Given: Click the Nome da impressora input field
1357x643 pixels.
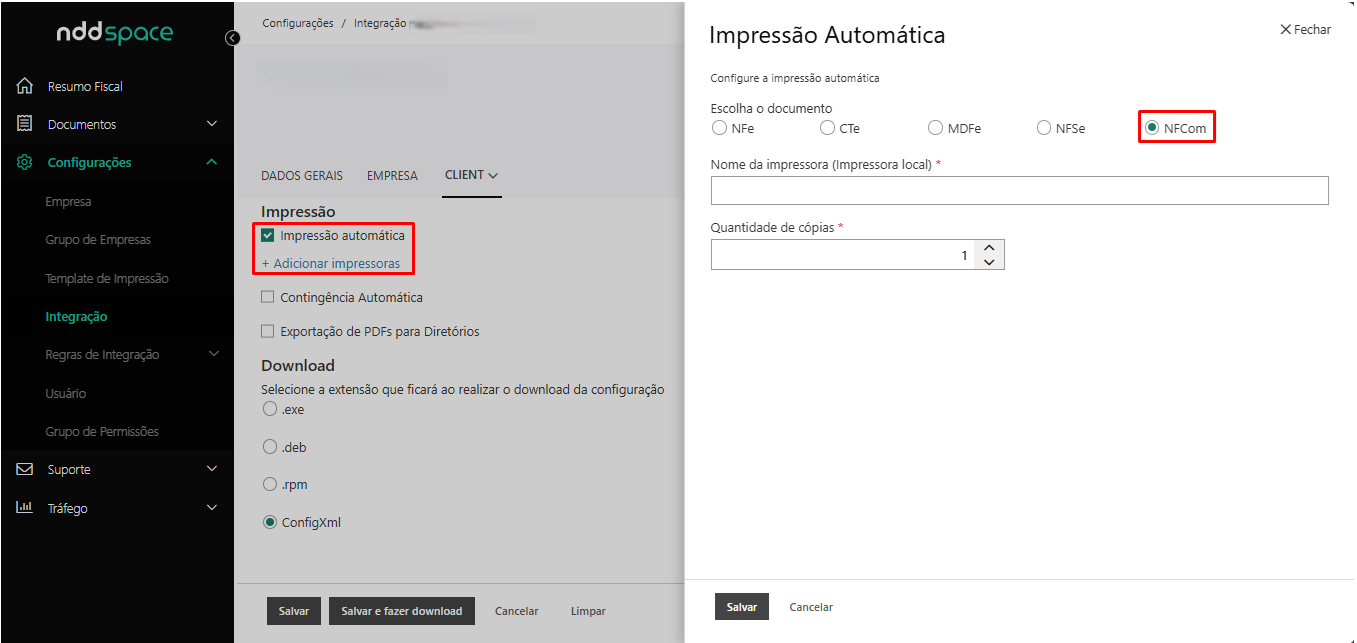Looking at the screenshot, I should point(1019,190).
